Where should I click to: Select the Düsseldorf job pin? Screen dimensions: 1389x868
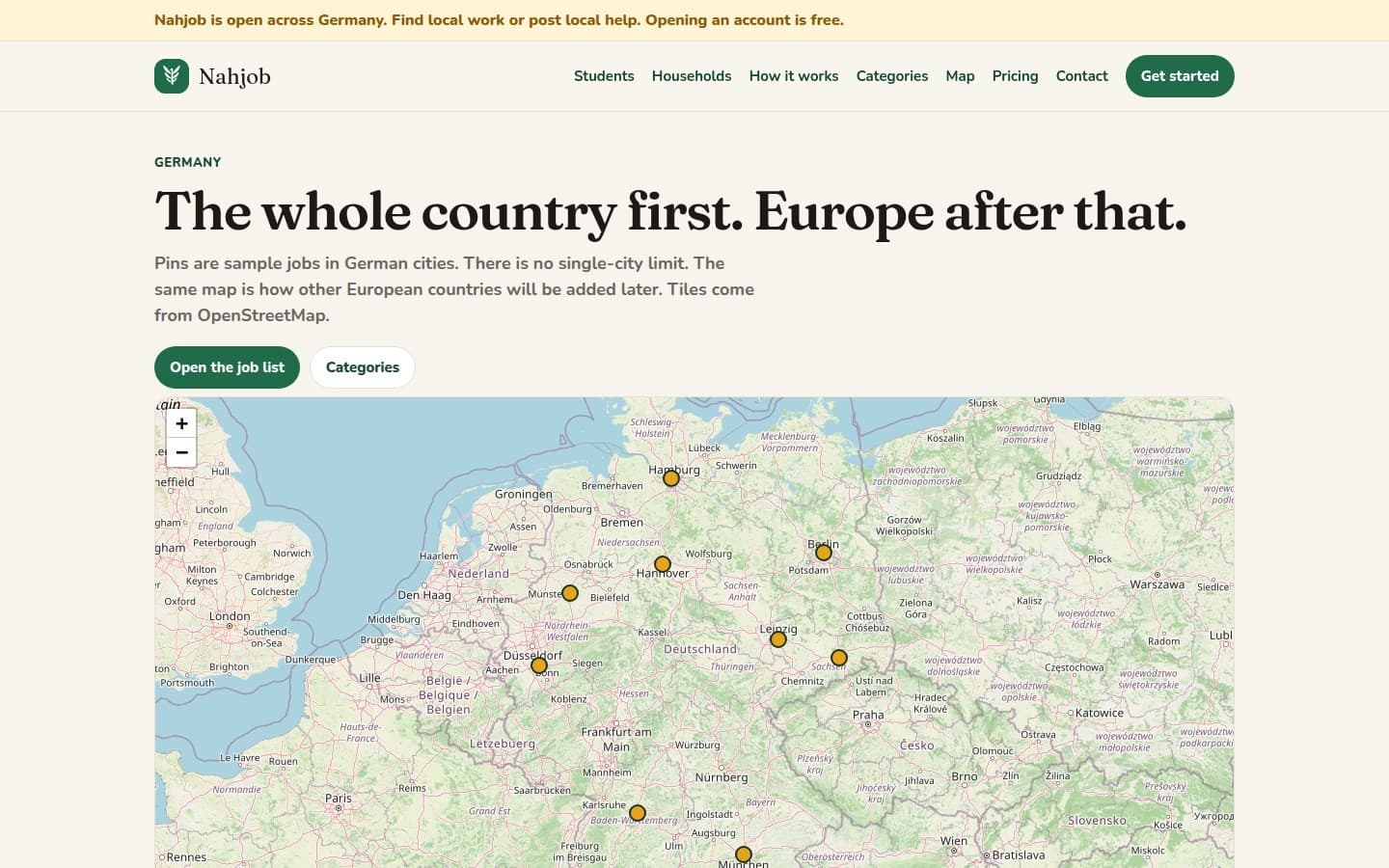(x=539, y=665)
